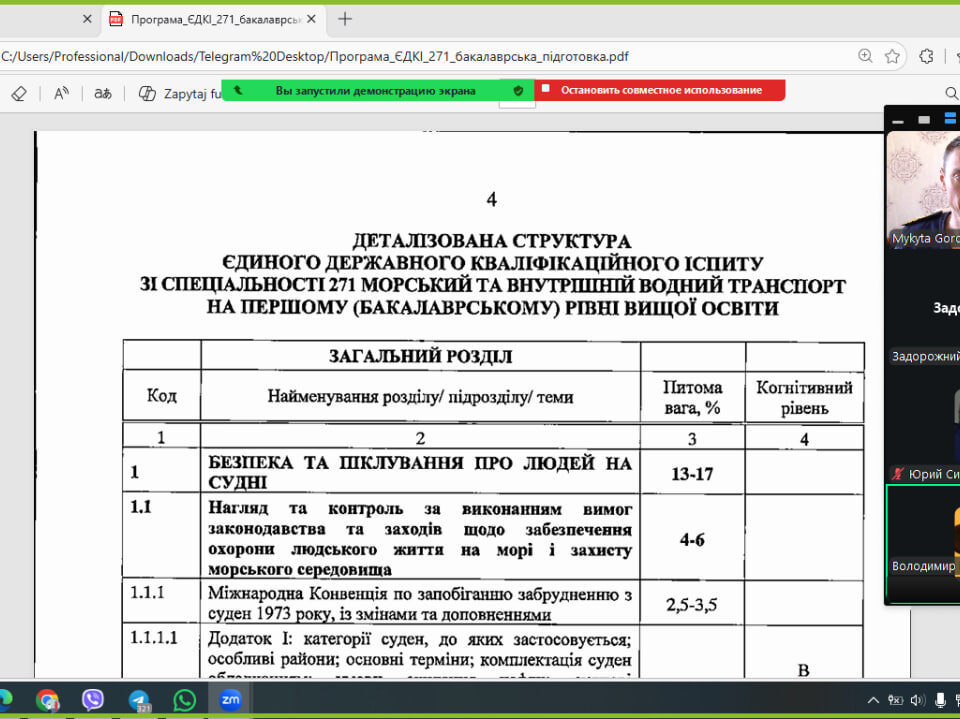Select the Юрий Си participant tile
This screenshot has width=960, height=719.
click(x=923, y=426)
